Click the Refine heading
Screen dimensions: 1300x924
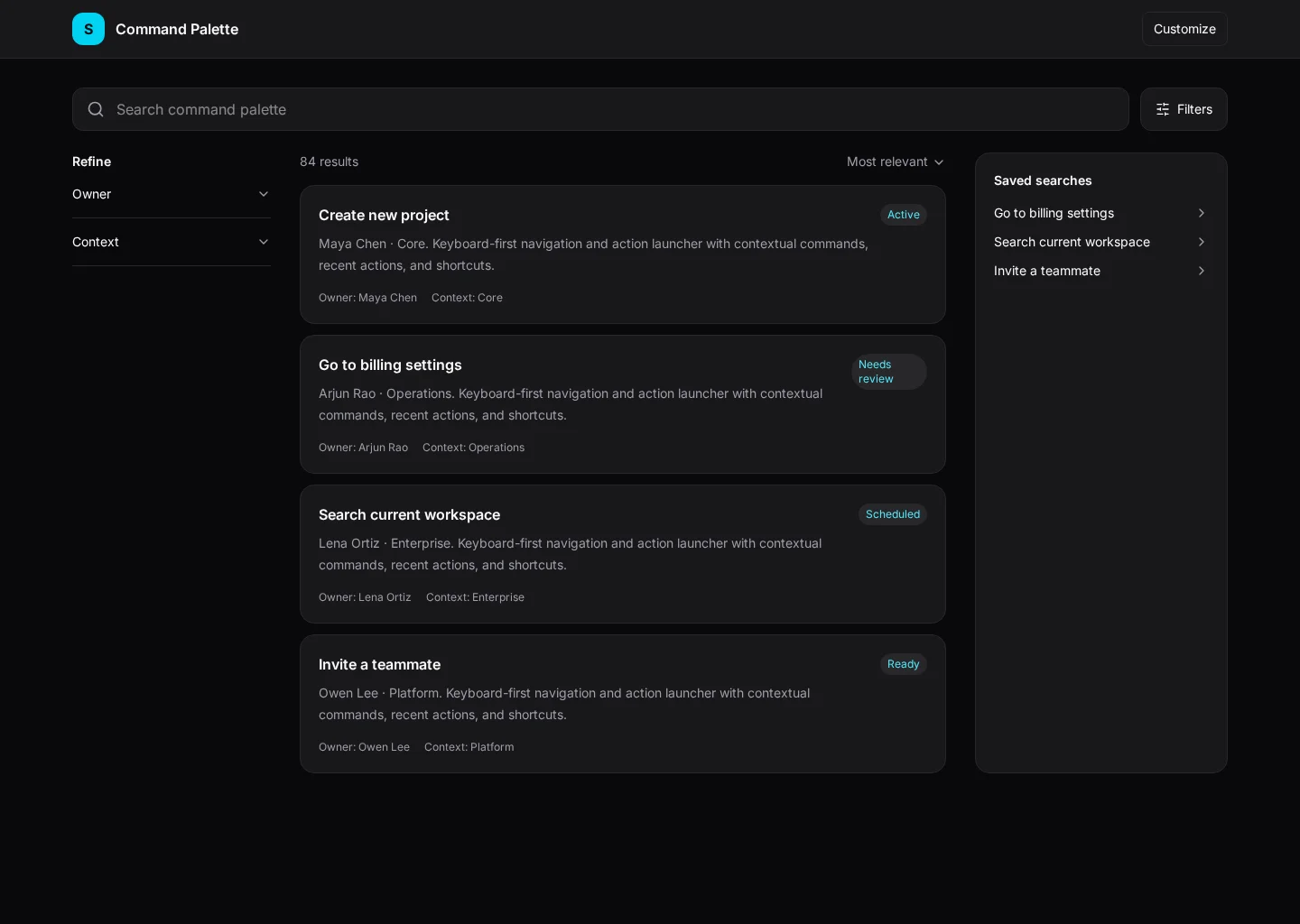(91, 162)
